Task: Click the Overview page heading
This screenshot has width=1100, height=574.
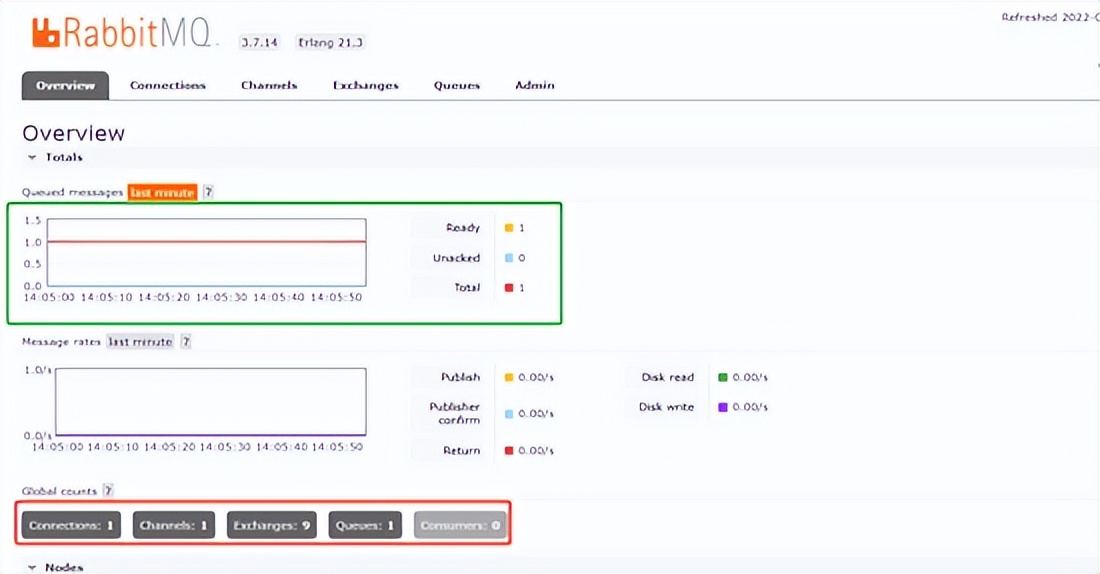Action: (x=74, y=133)
